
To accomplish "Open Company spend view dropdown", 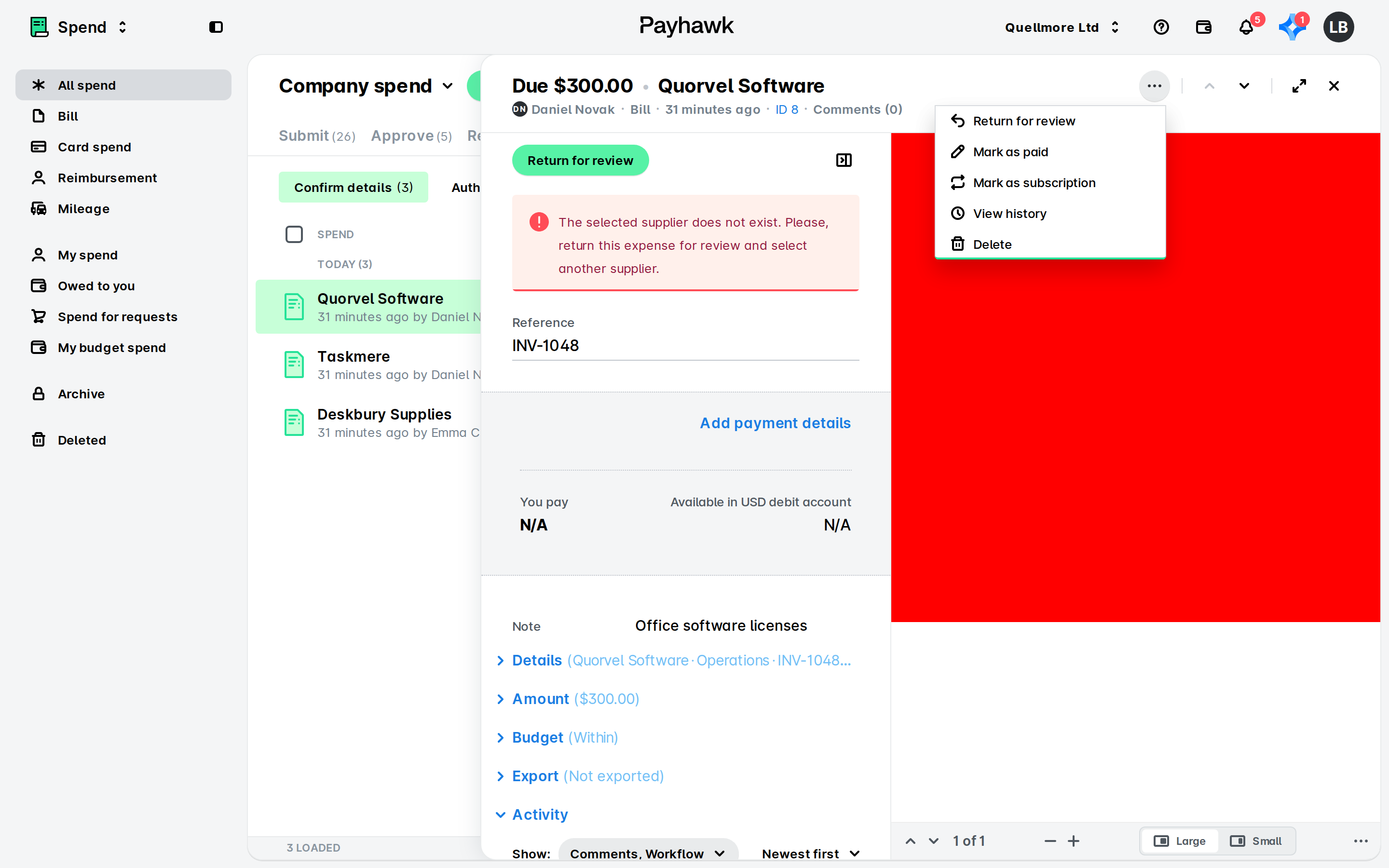I will click(366, 86).
